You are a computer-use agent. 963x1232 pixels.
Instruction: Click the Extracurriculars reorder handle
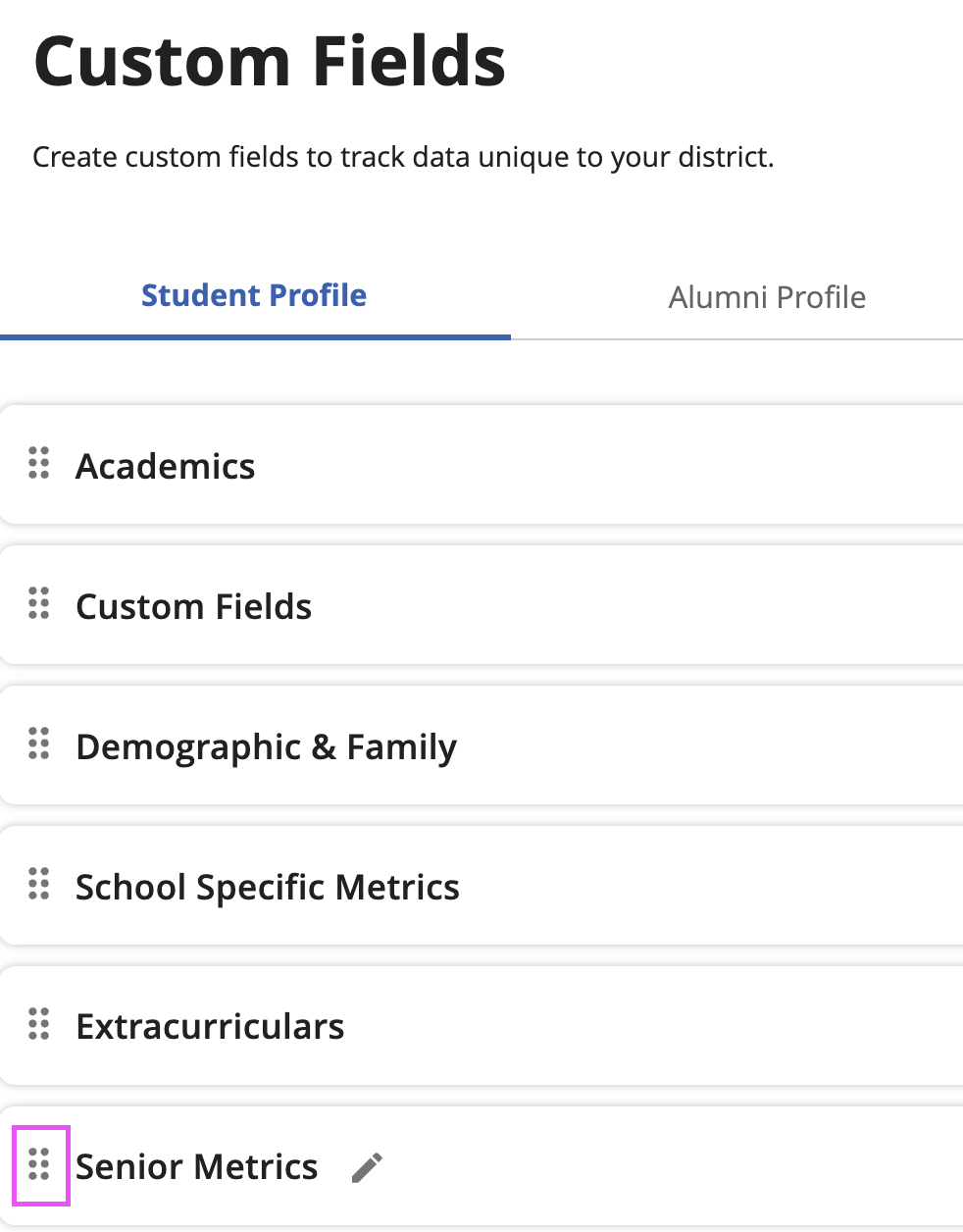click(x=39, y=1024)
